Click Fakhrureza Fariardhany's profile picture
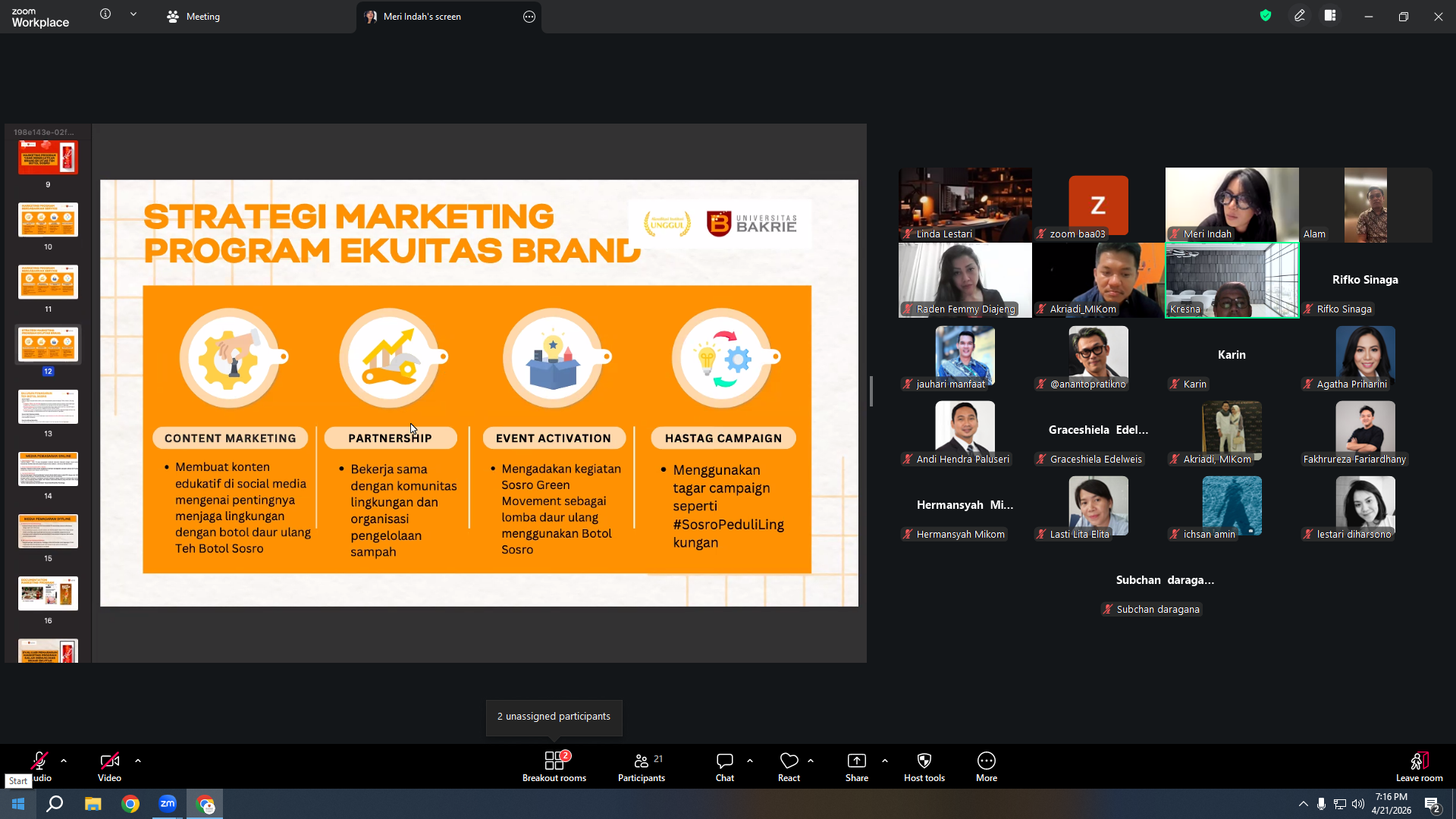The height and width of the screenshot is (819, 1456). (x=1365, y=429)
